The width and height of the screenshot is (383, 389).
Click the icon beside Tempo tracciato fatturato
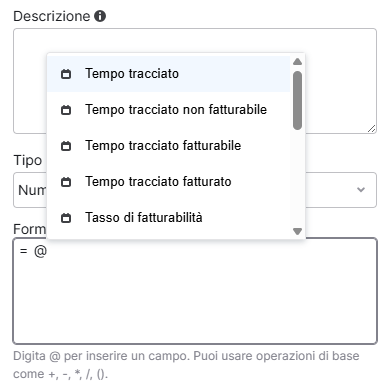coord(66,182)
